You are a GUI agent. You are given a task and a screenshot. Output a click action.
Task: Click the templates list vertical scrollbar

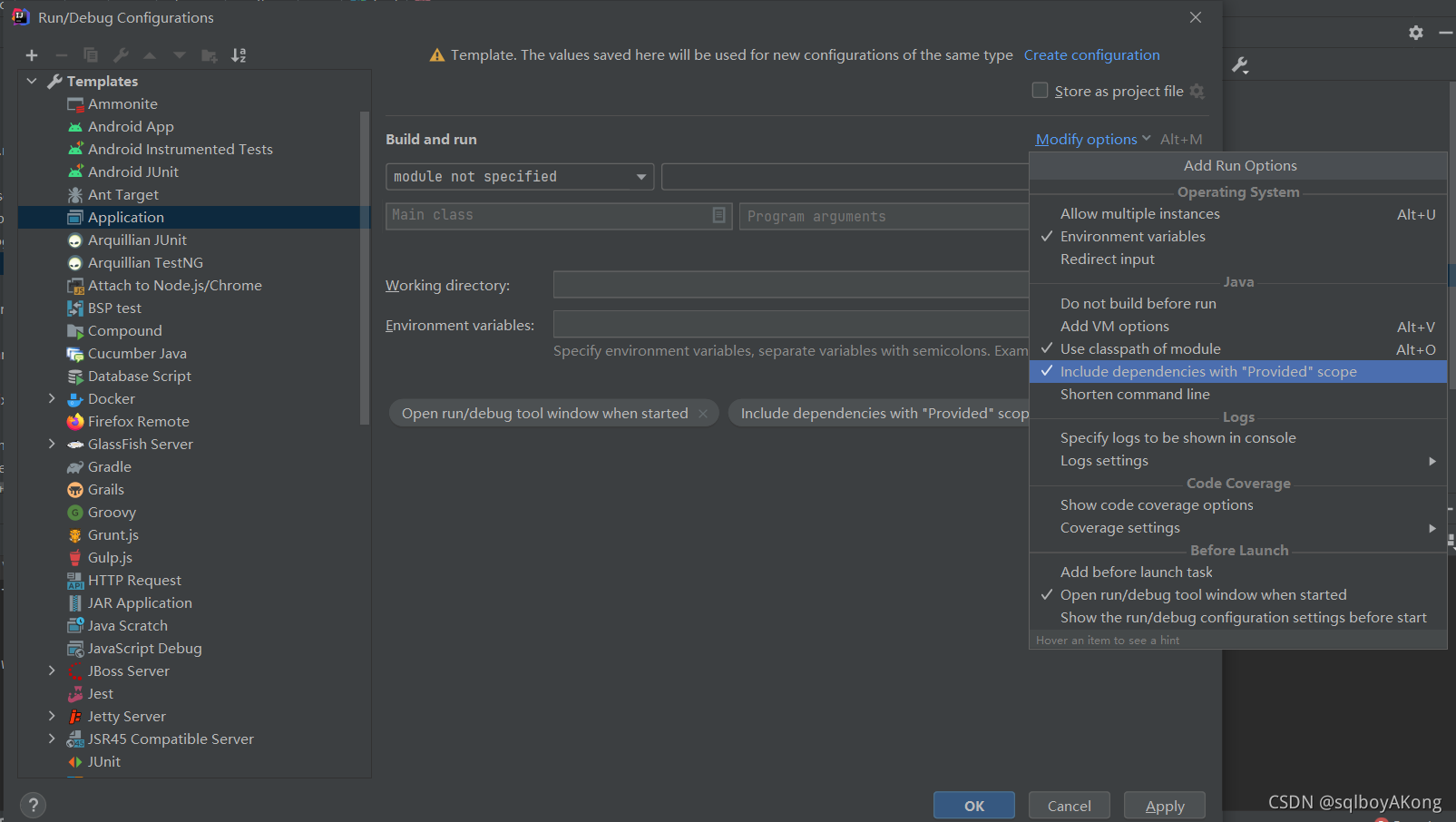[366, 268]
